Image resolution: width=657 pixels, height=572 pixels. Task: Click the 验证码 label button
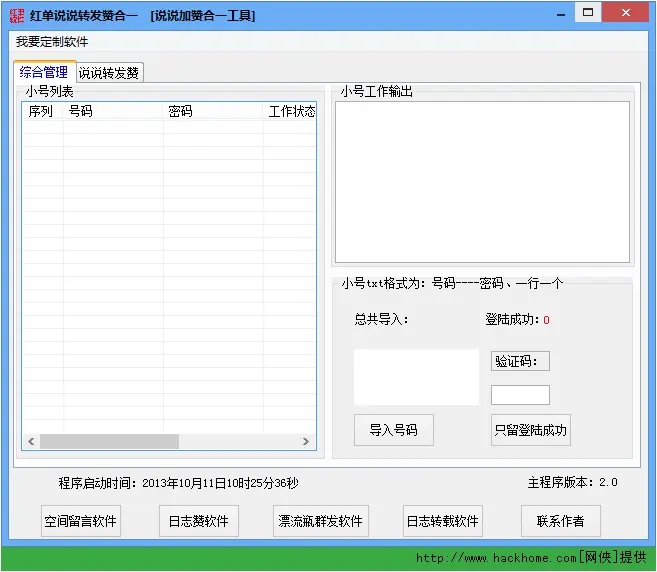click(520, 361)
